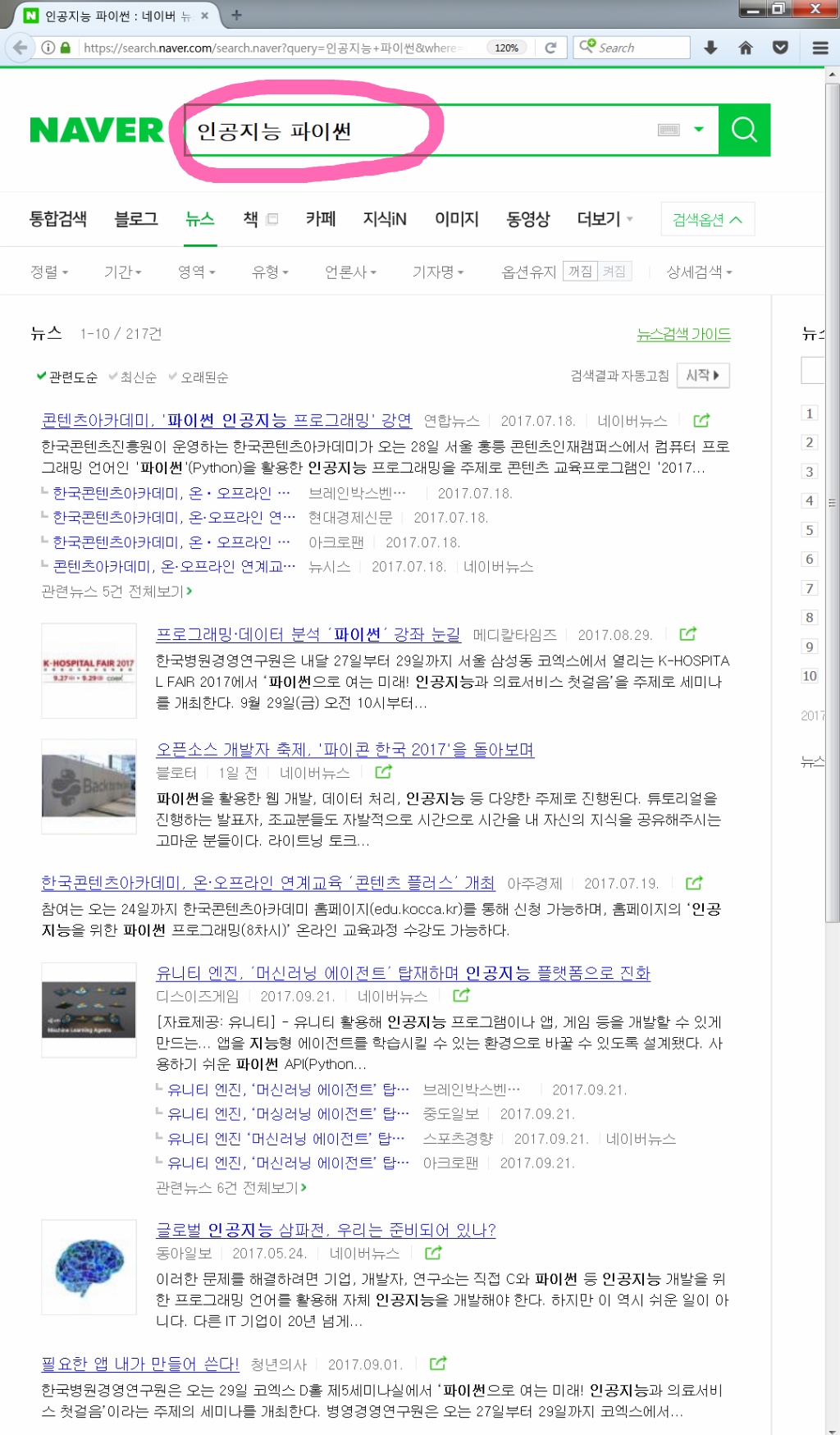This screenshot has width=840, height=1435.
Task: Switch to 블로그 tab
Action: click(x=136, y=219)
